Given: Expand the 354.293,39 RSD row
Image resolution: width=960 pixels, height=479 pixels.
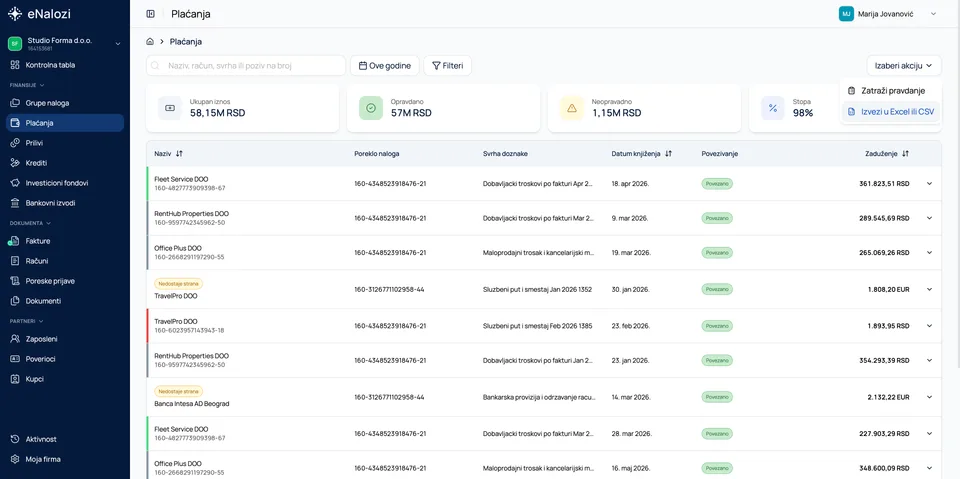Looking at the screenshot, I should 929,360.
